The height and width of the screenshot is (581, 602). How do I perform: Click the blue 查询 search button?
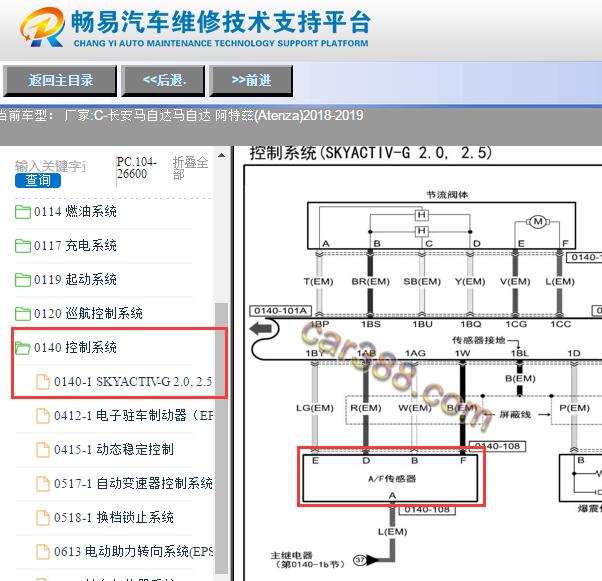click(x=38, y=180)
